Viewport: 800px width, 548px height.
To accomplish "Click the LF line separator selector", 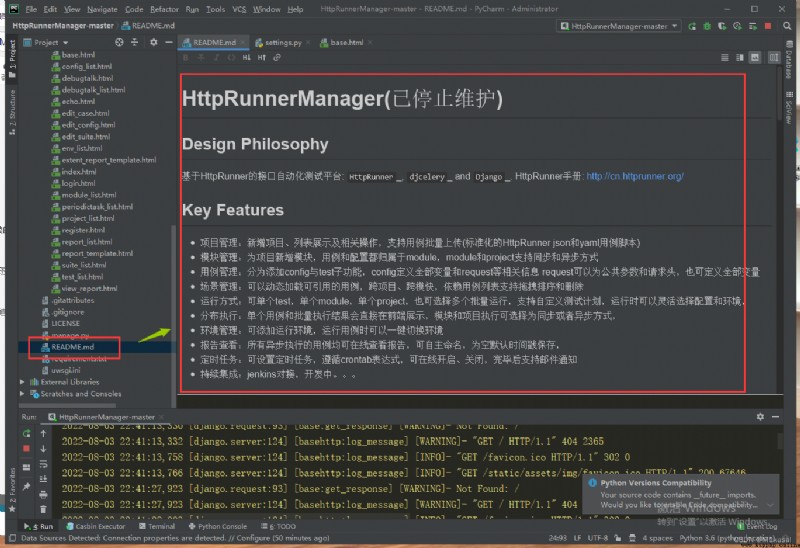I will 577,538.
